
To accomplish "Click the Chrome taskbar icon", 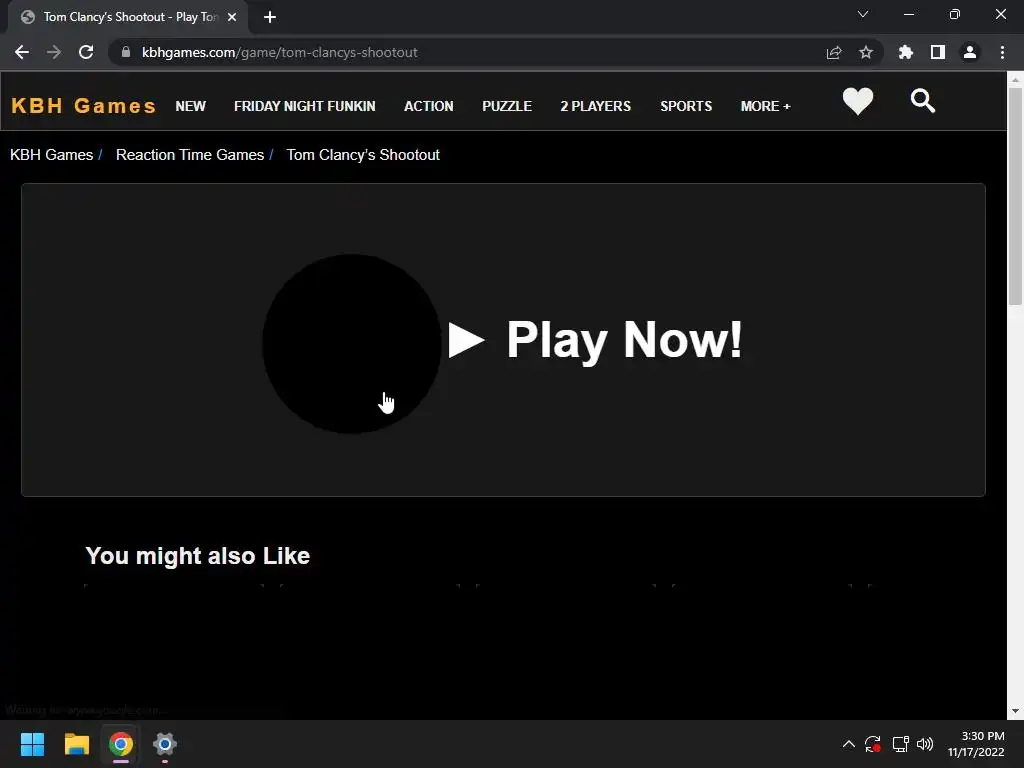I will coord(121,744).
